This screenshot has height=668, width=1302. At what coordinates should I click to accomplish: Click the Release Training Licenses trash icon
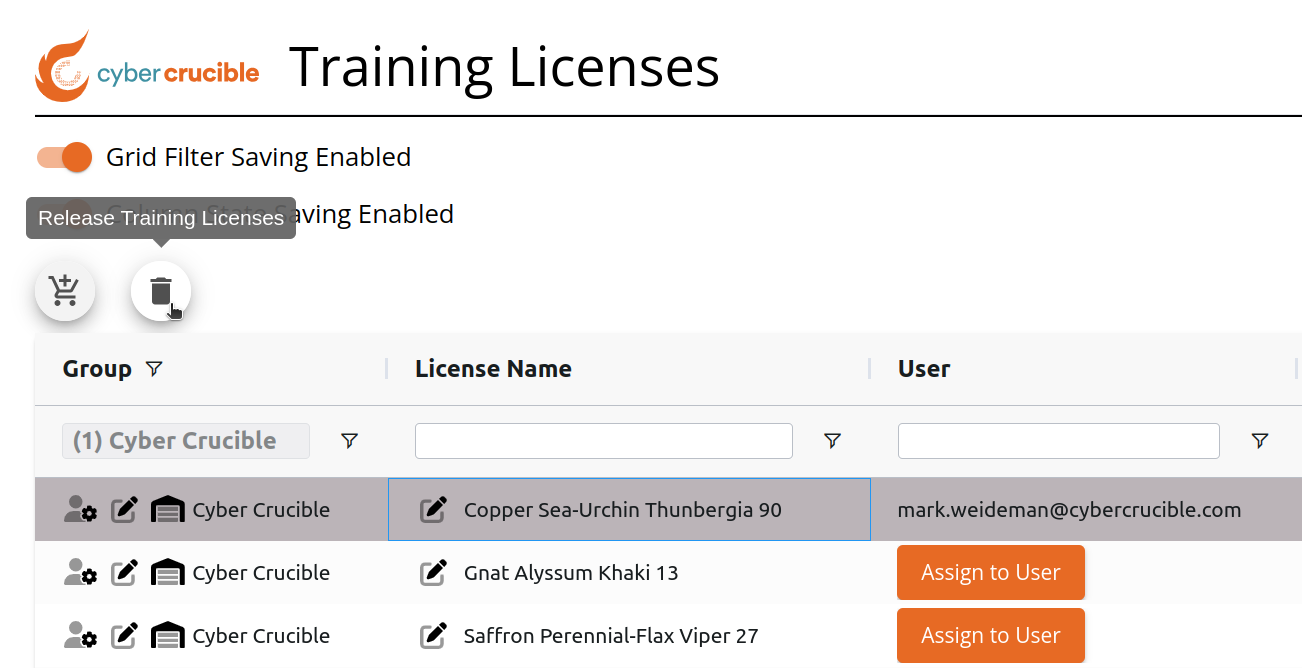coord(161,291)
